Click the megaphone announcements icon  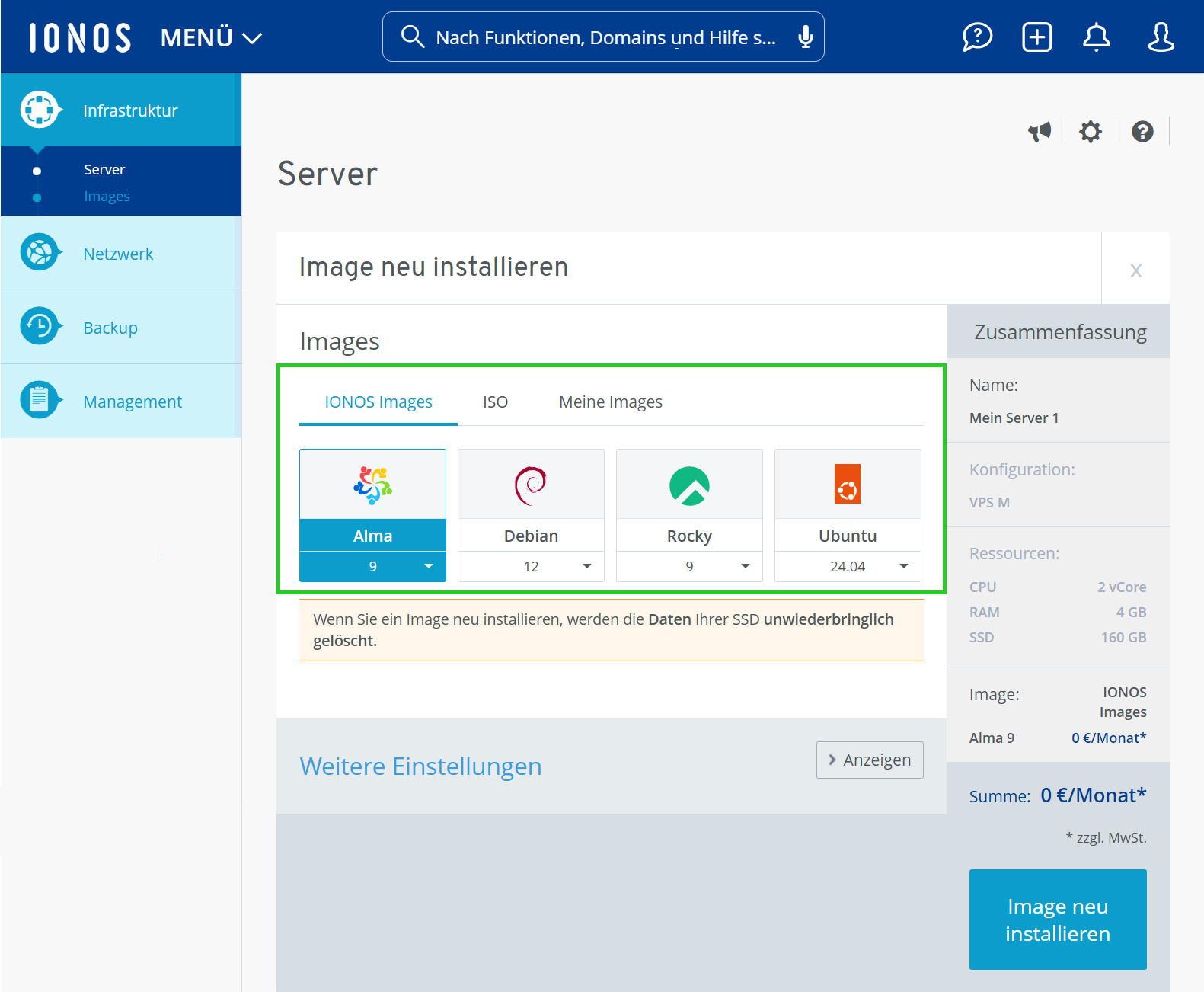[x=1039, y=132]
